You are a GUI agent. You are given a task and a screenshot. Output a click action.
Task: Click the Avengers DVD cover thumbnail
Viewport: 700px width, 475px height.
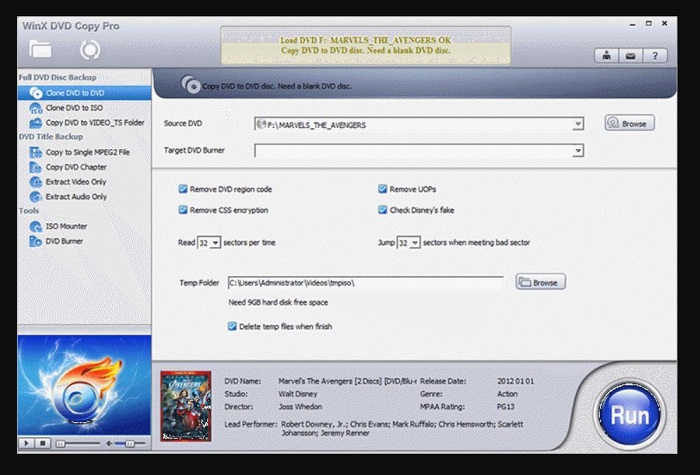[186, 406]
